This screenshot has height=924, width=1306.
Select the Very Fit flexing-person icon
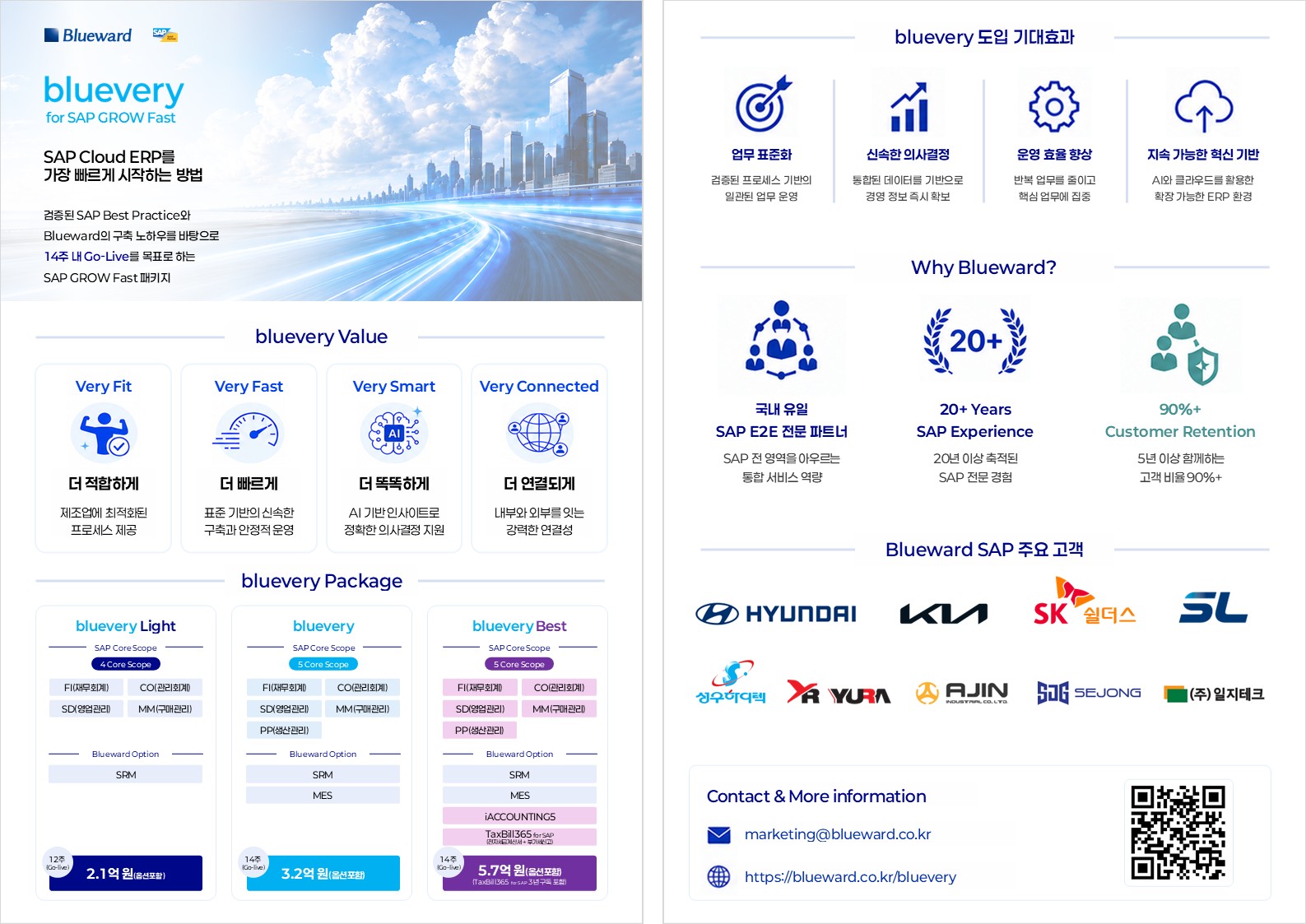104,433
